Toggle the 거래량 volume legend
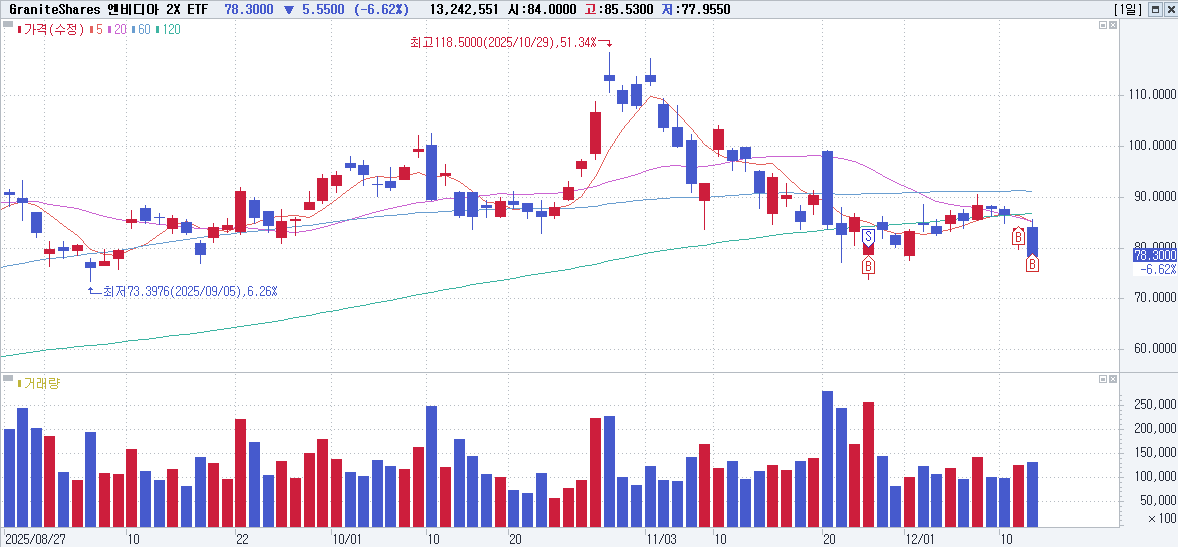 tap(38, 383)
